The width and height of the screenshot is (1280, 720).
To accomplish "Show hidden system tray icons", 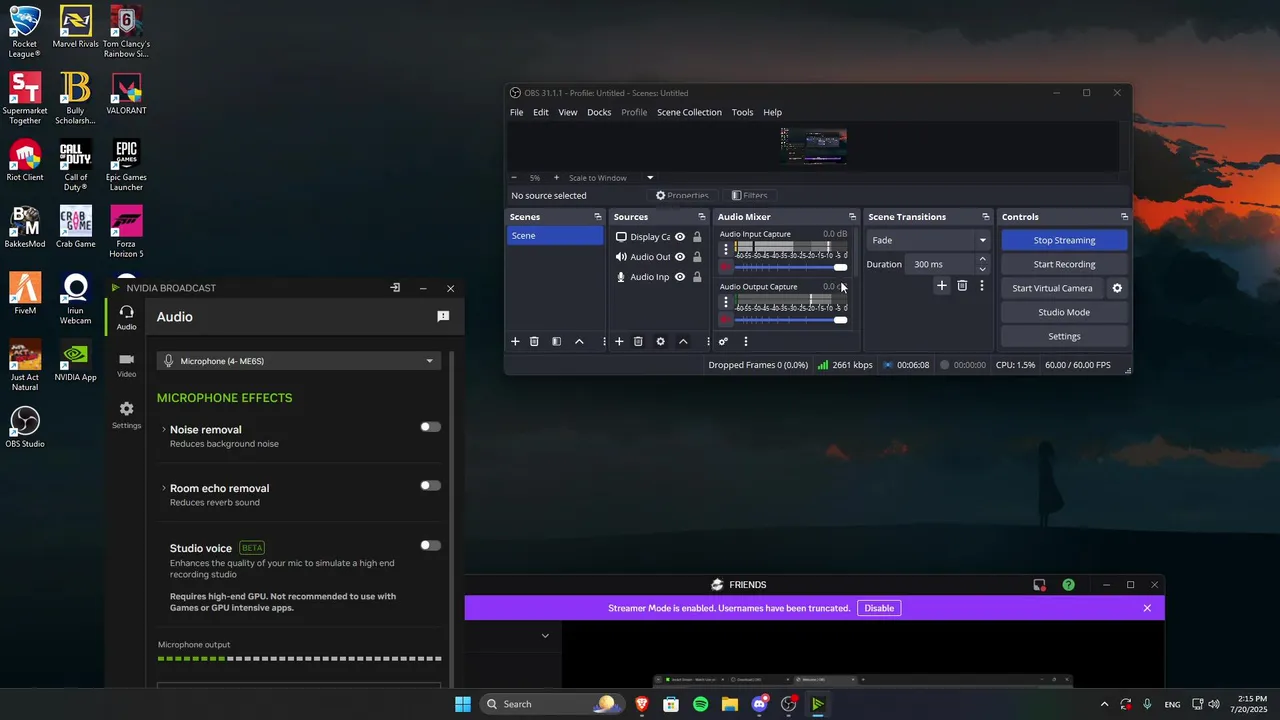I will tap(1104, 704).
